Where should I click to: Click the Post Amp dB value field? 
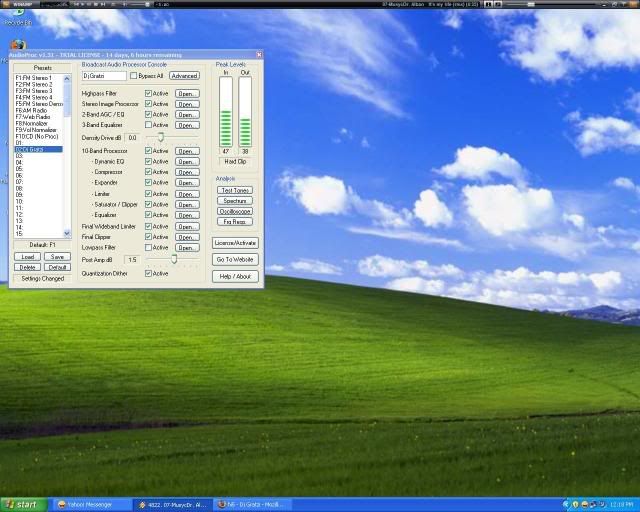tap(132, 260)
